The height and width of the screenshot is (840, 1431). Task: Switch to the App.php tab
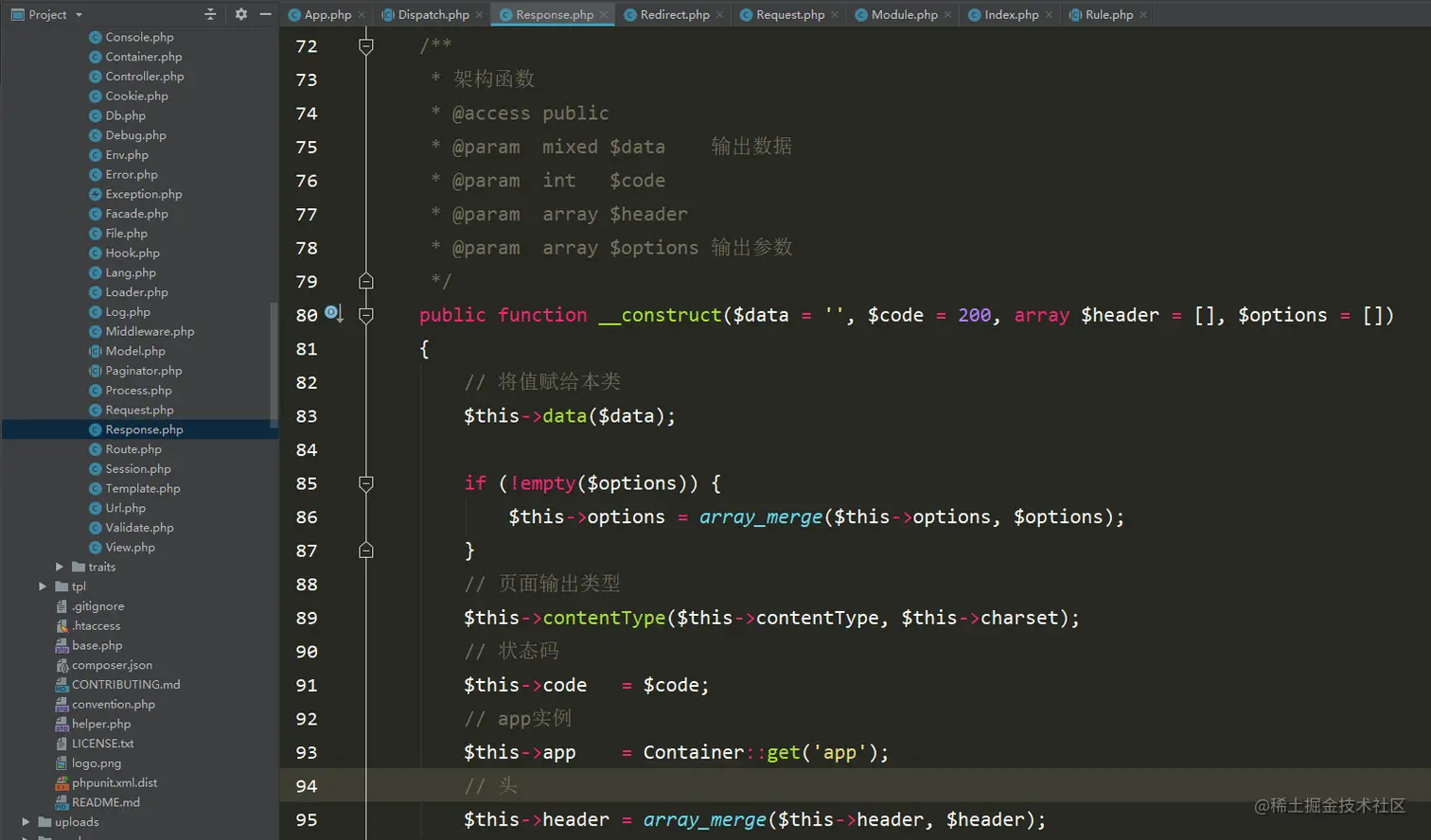coord(327,15)
